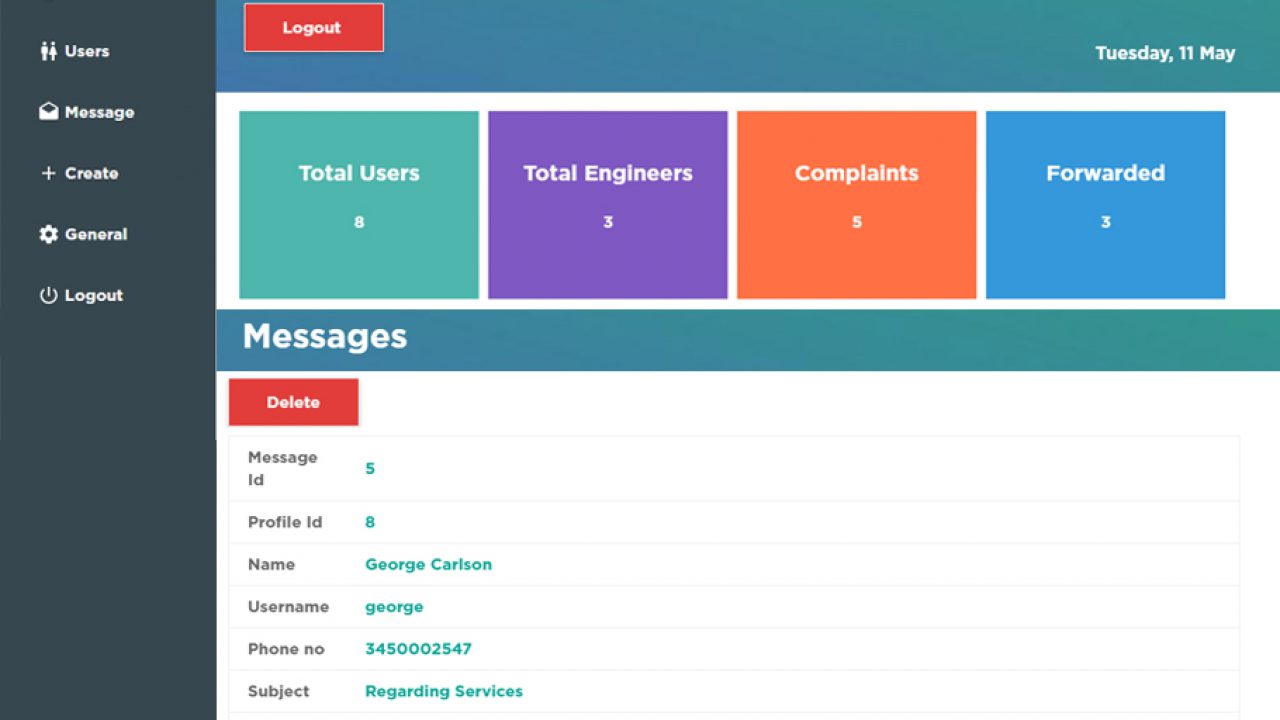Click the username value george
The width and height of the screenshot is (1280, 720).
[x=394, y=606]
